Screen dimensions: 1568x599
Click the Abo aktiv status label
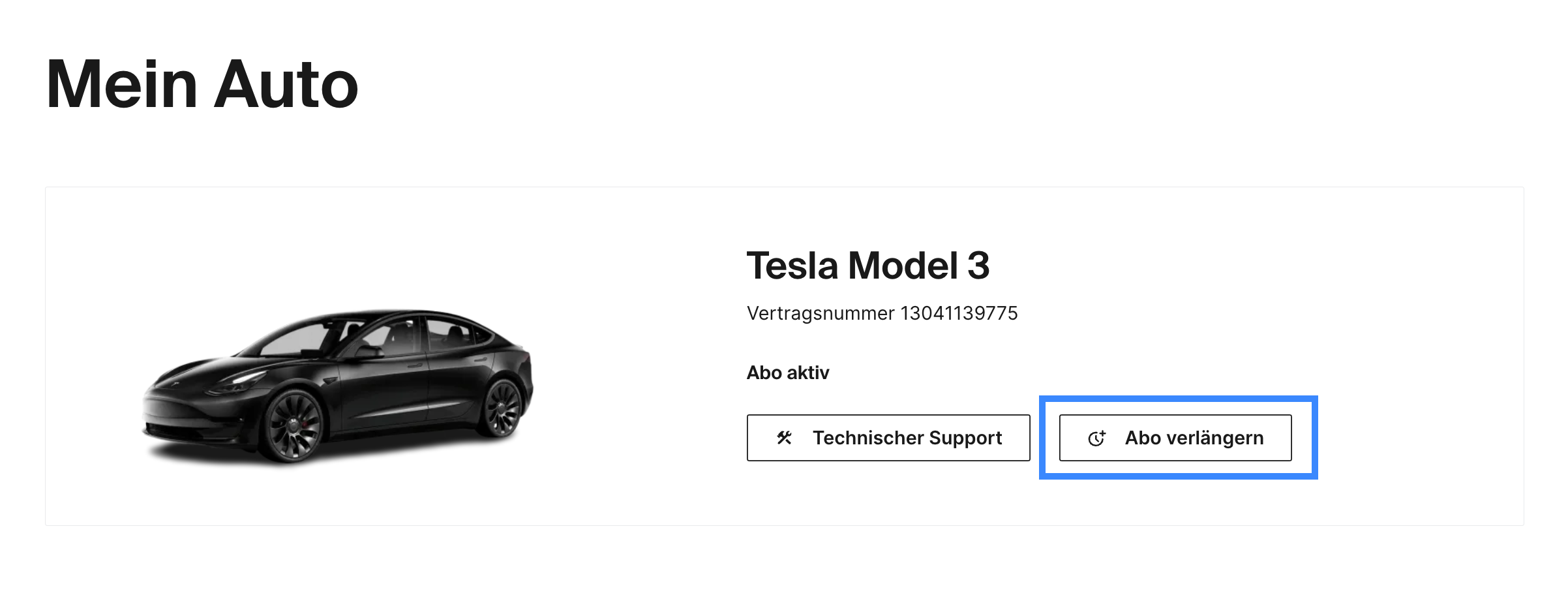(x=788, y=373)
